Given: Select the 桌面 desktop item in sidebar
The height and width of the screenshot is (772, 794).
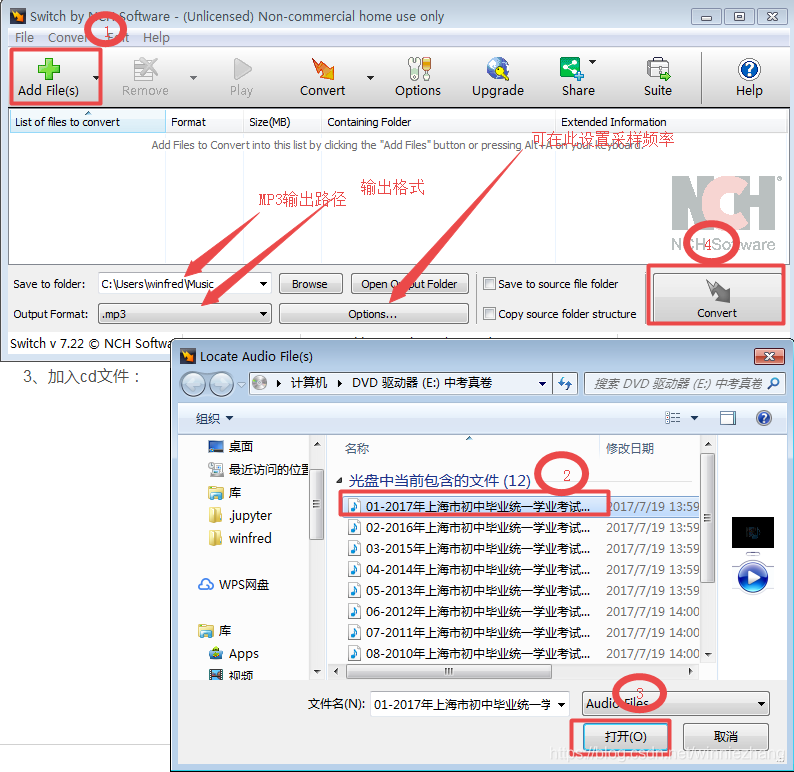Looking at the screenshot, I should pos(231,446).
